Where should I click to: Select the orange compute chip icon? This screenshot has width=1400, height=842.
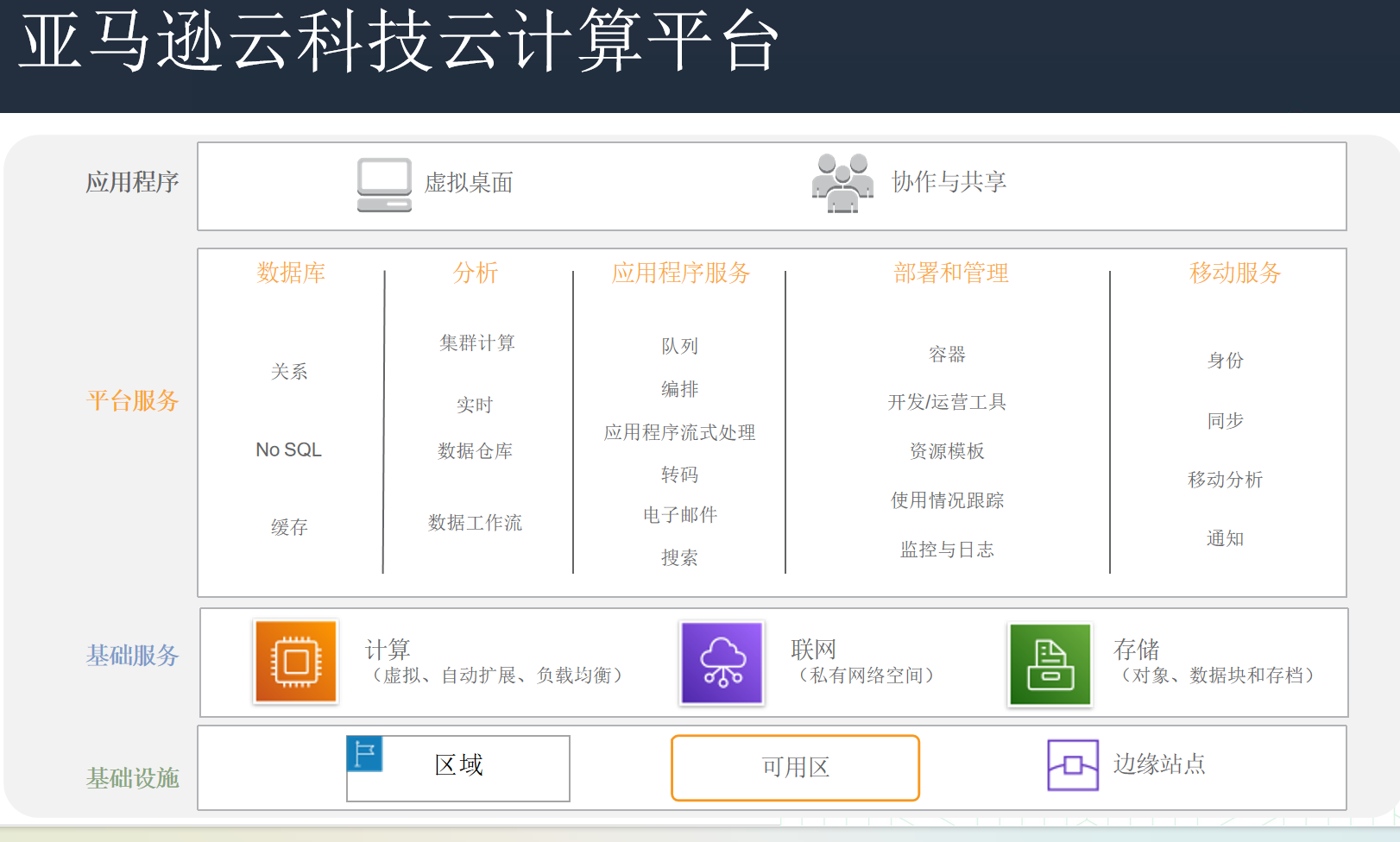(x=295, y=662)
